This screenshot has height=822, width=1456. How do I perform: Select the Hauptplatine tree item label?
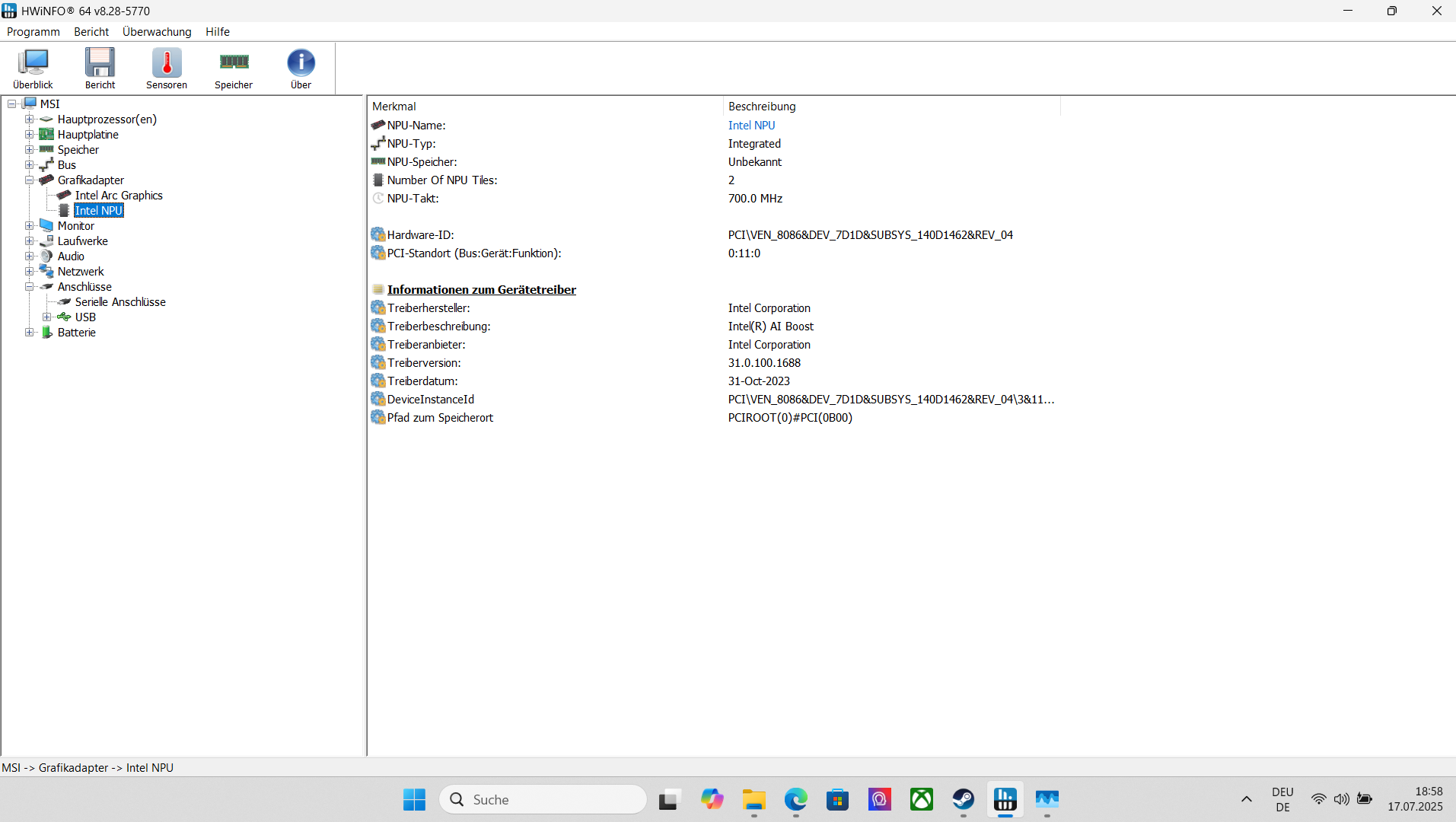coord(88,135)
